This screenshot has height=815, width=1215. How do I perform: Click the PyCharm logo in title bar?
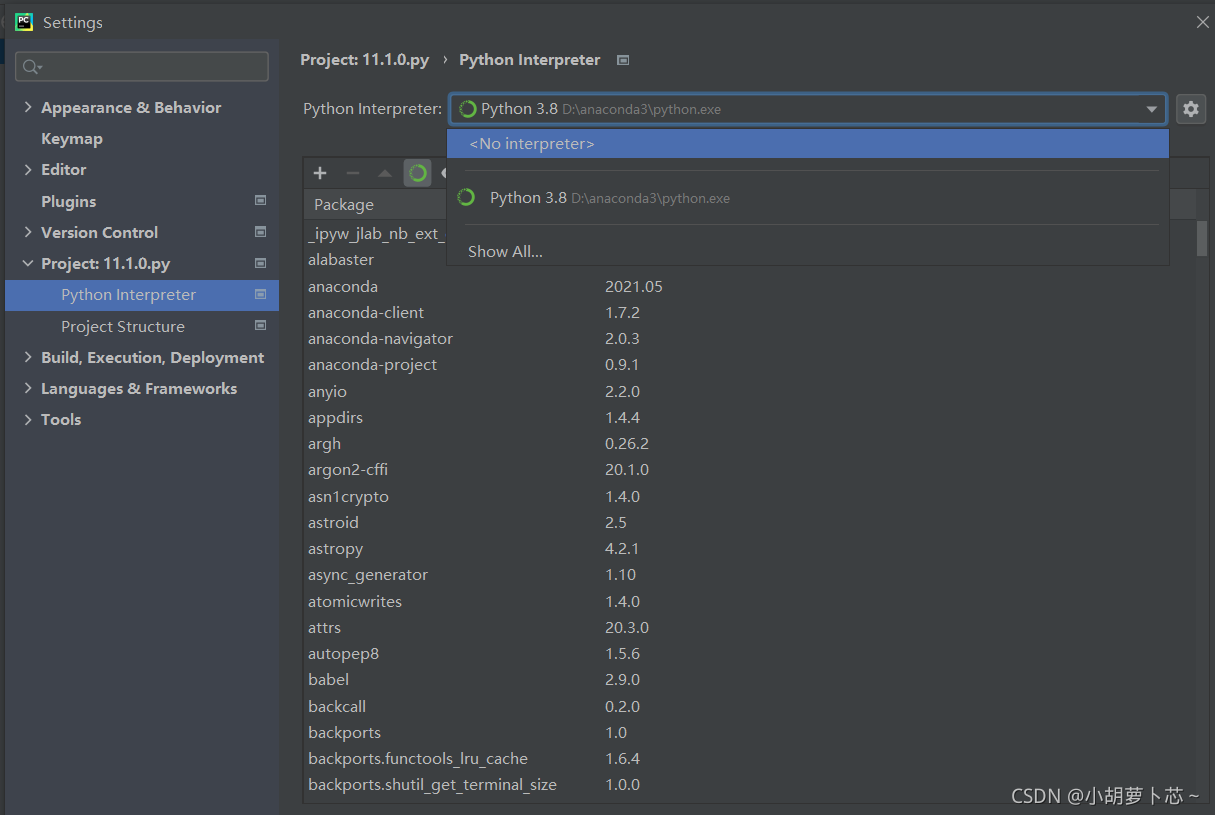(x=24, y=22)
